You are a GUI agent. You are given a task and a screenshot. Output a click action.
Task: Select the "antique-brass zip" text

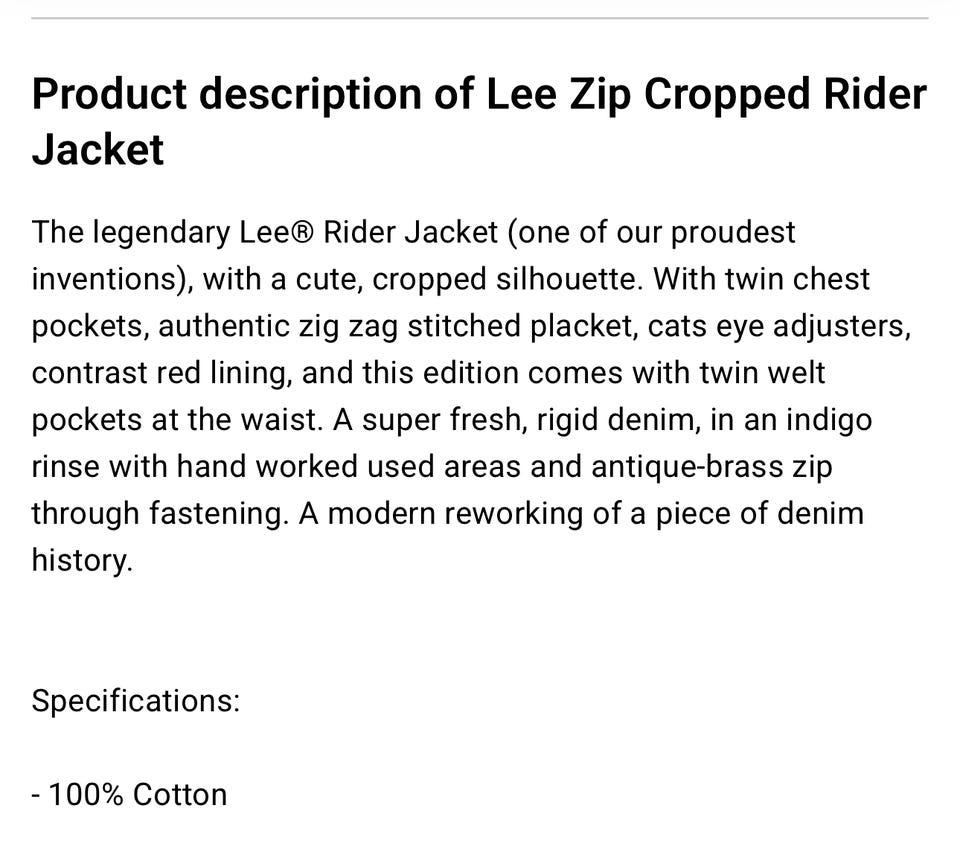[x=712, y=468]
